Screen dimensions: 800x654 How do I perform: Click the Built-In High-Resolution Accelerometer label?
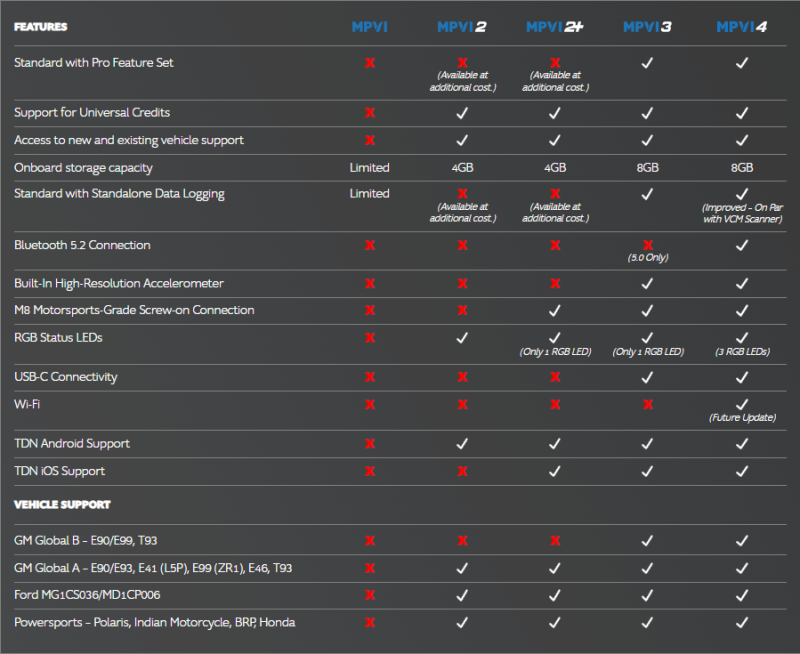click(x=119, y=284)
